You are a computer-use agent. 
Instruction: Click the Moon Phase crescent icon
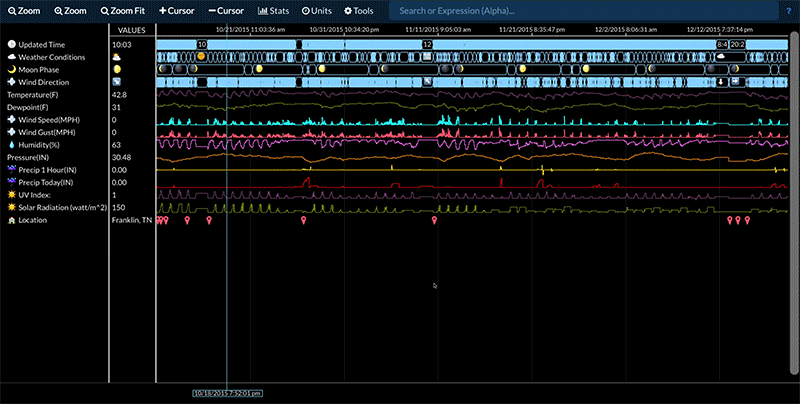[12, 69]
